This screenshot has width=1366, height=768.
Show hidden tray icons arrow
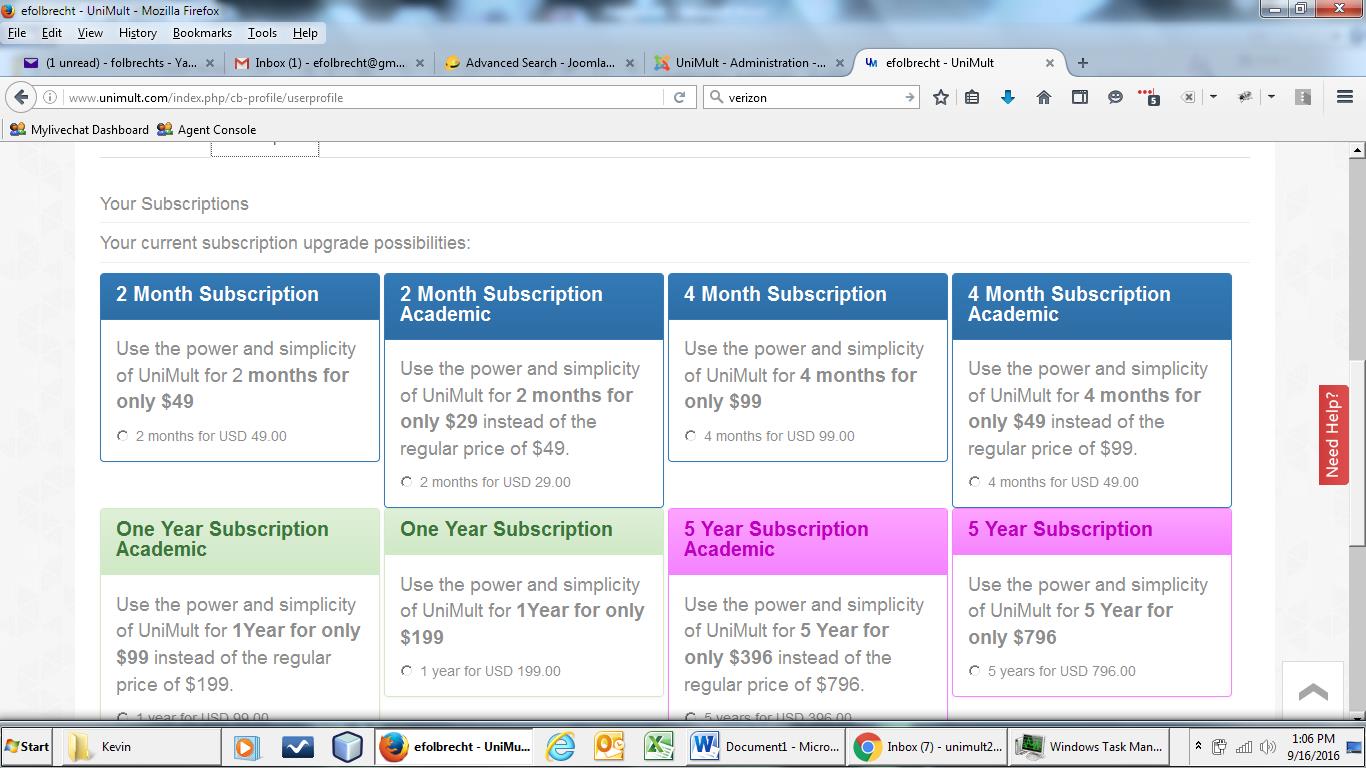point(1198,747)
